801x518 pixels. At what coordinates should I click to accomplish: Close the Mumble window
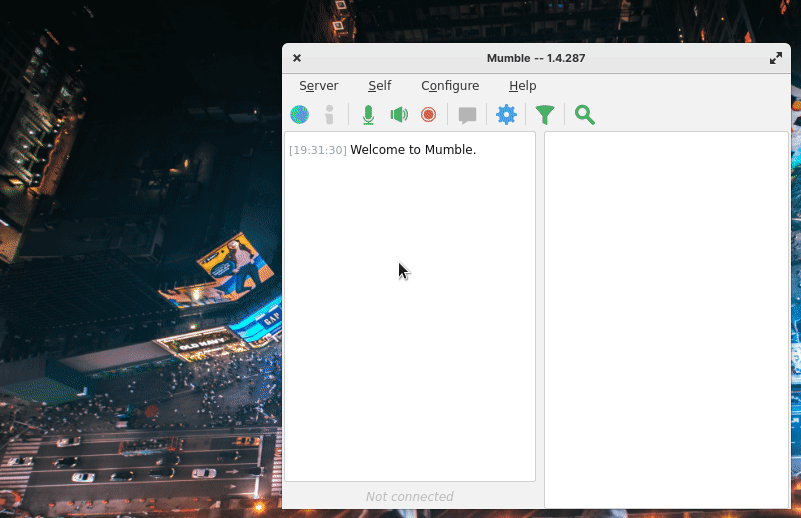point(297,58)
